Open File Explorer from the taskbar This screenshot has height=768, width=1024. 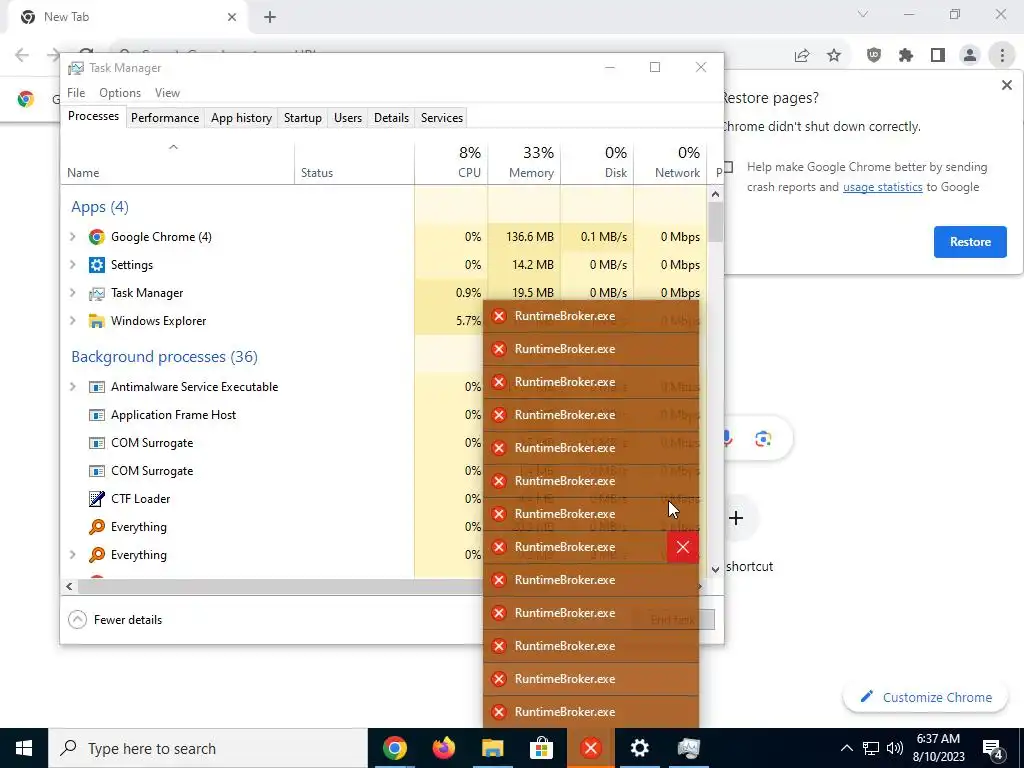click(492, 748)
